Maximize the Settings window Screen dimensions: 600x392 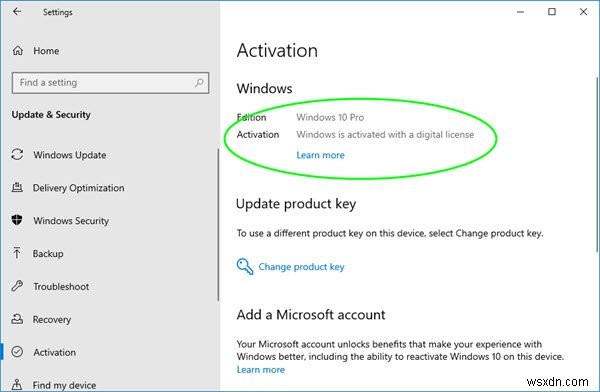click(x=552, y=12)
